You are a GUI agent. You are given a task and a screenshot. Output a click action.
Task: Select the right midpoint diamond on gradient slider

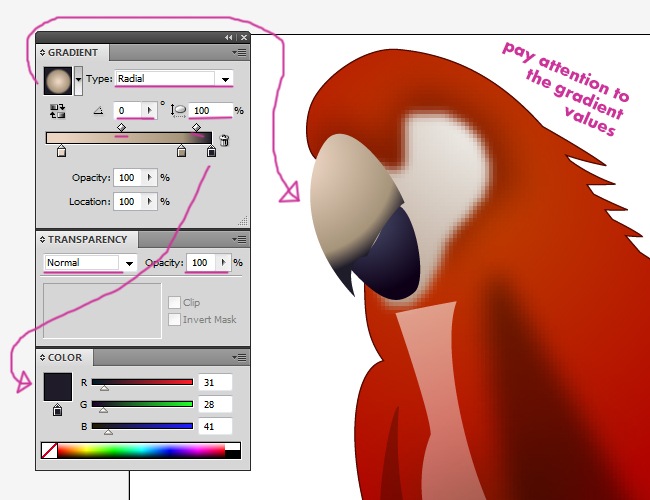coord(196,127)
